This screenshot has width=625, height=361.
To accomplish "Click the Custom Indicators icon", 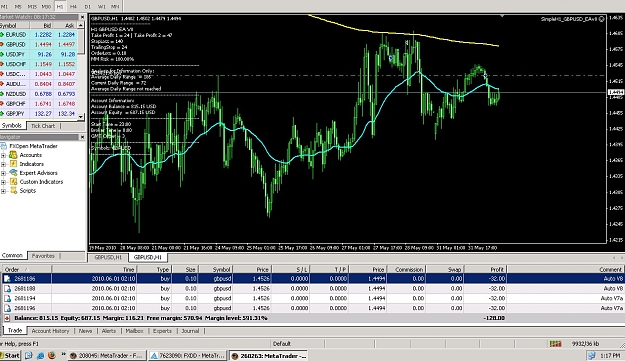I will pos(13,182).
